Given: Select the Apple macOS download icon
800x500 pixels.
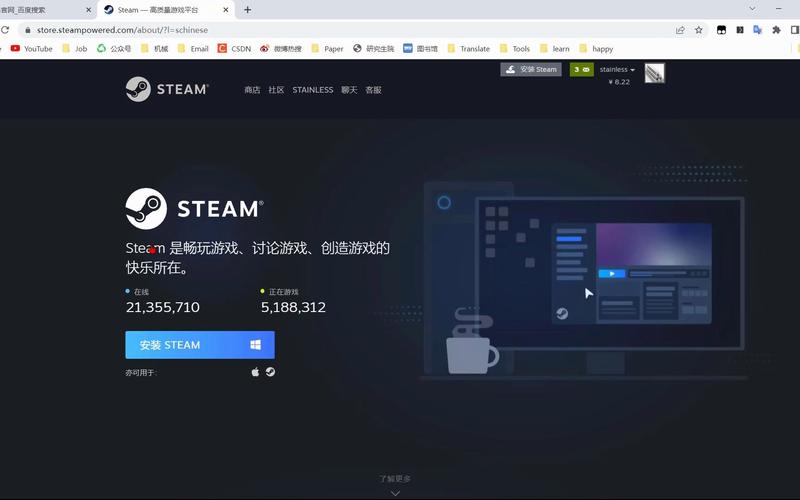Looking at the screenshot, I should 255,372.
